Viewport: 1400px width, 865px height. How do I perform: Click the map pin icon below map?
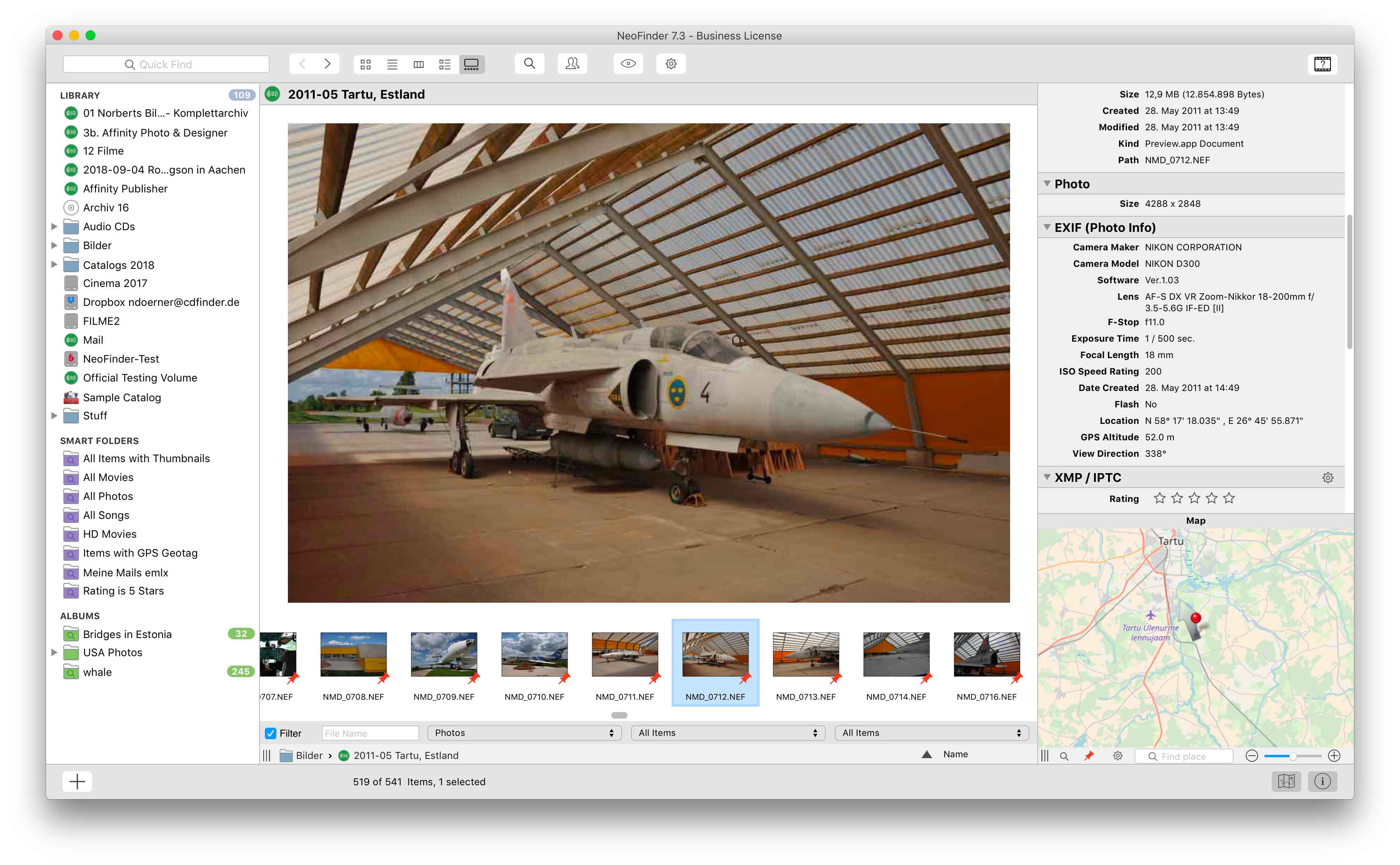click(x=1089, y=756)
